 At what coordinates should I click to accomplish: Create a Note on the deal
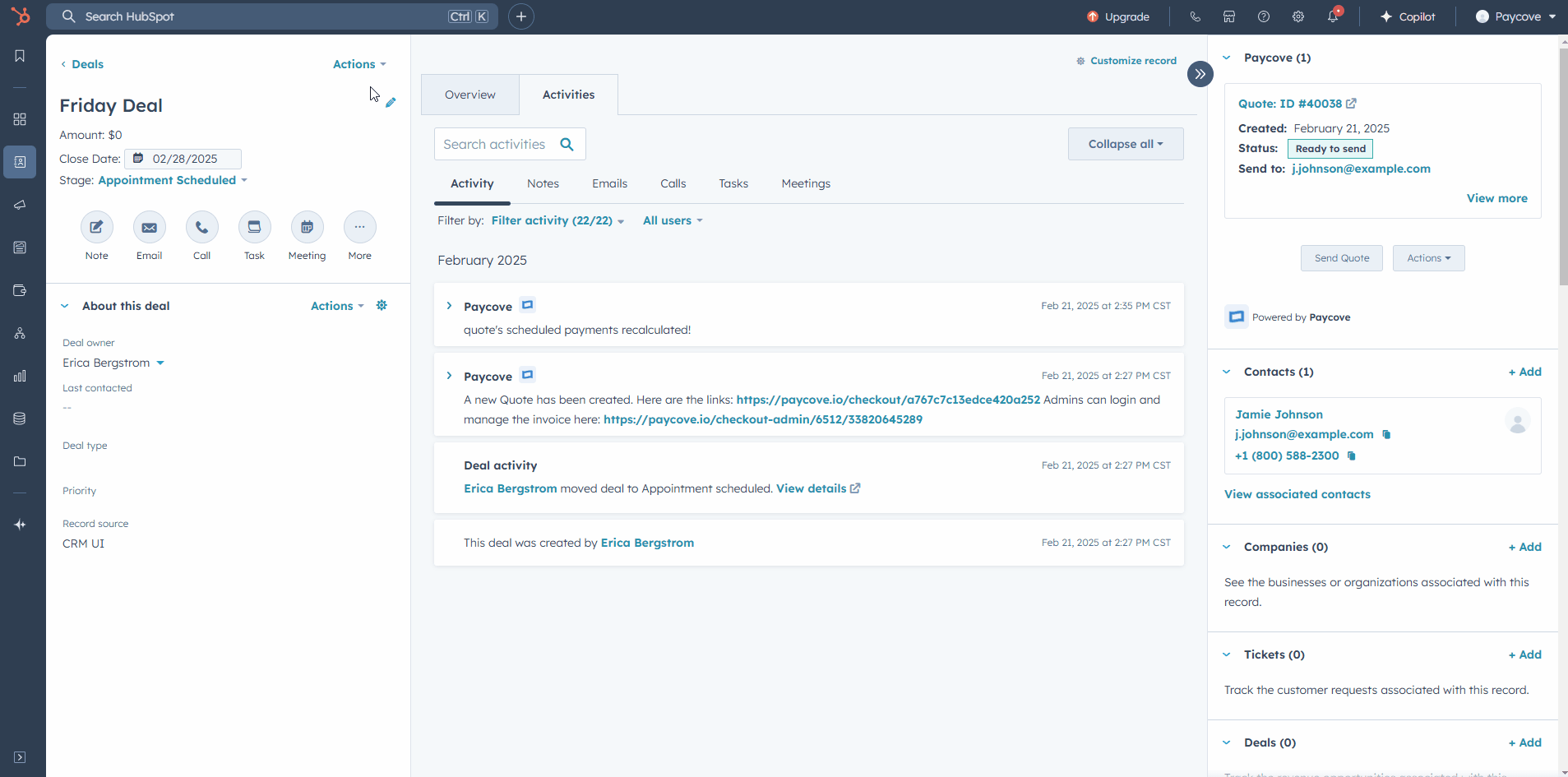coord(97,227)
